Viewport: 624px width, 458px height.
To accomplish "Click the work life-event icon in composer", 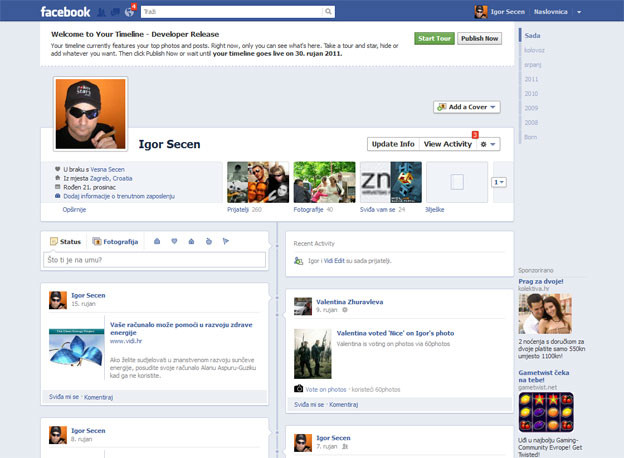I will (157, 241).
